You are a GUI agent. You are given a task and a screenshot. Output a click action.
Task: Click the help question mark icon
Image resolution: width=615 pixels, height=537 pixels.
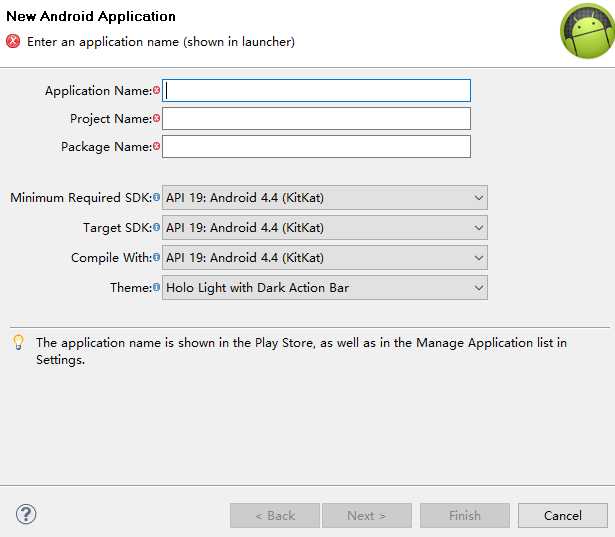[x=26, y=514]
